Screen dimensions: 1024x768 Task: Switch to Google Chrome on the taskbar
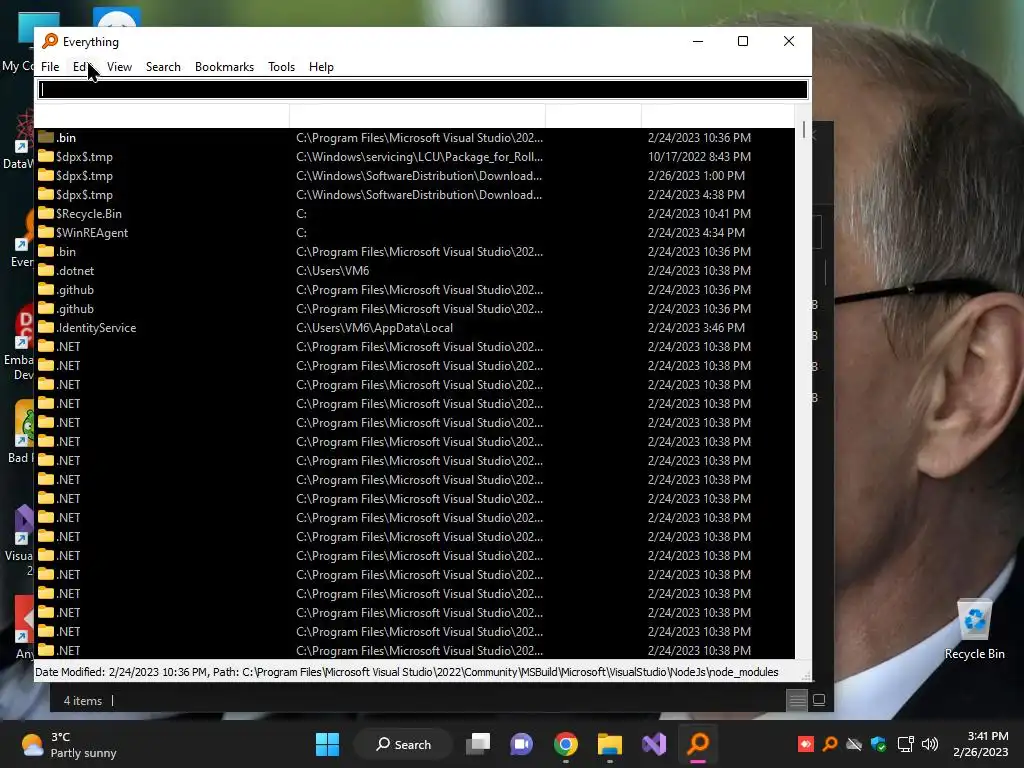click(x=566, y=744)
